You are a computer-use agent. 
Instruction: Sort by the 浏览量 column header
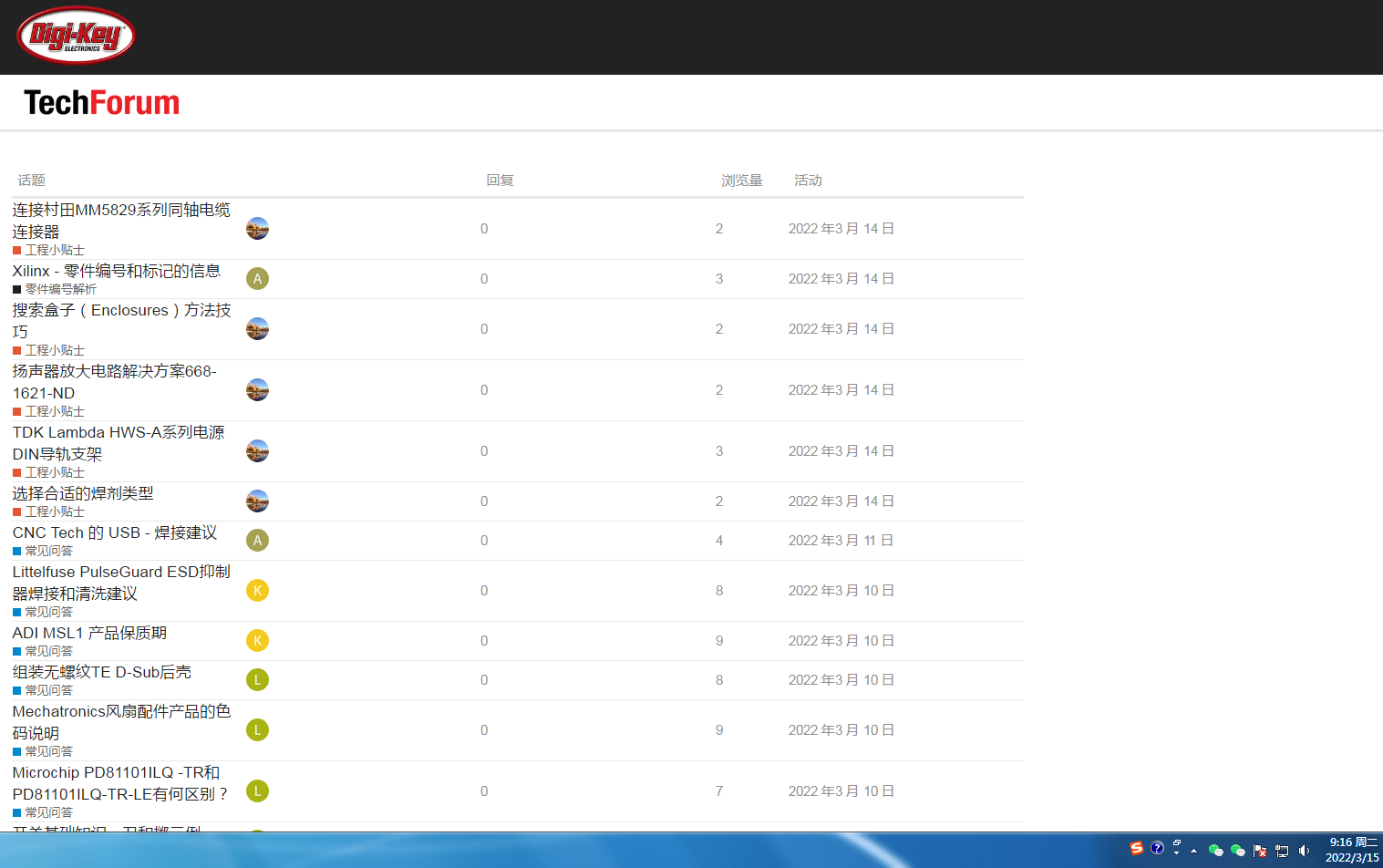[x=742, y=181]
